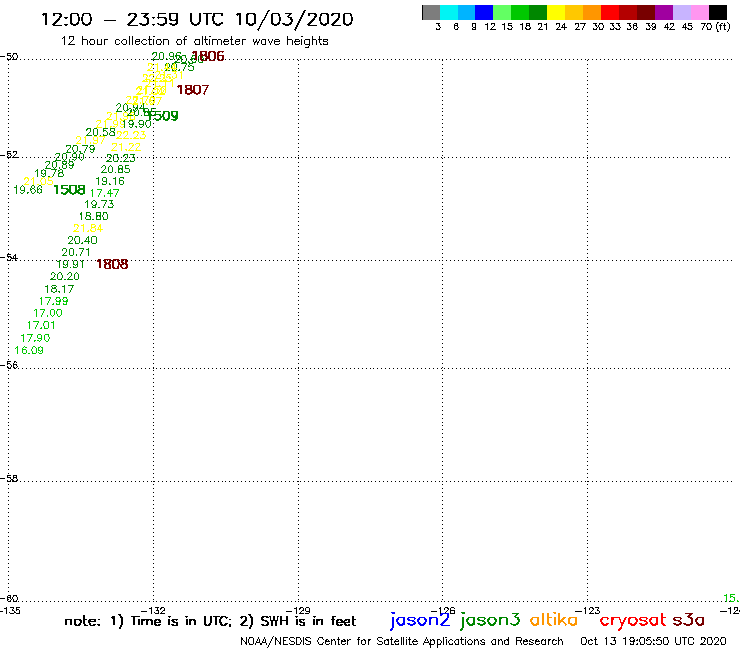Viewport: 740px width, 650px height.
Task: Click the 1508 time marker
Action: [69, 190]
